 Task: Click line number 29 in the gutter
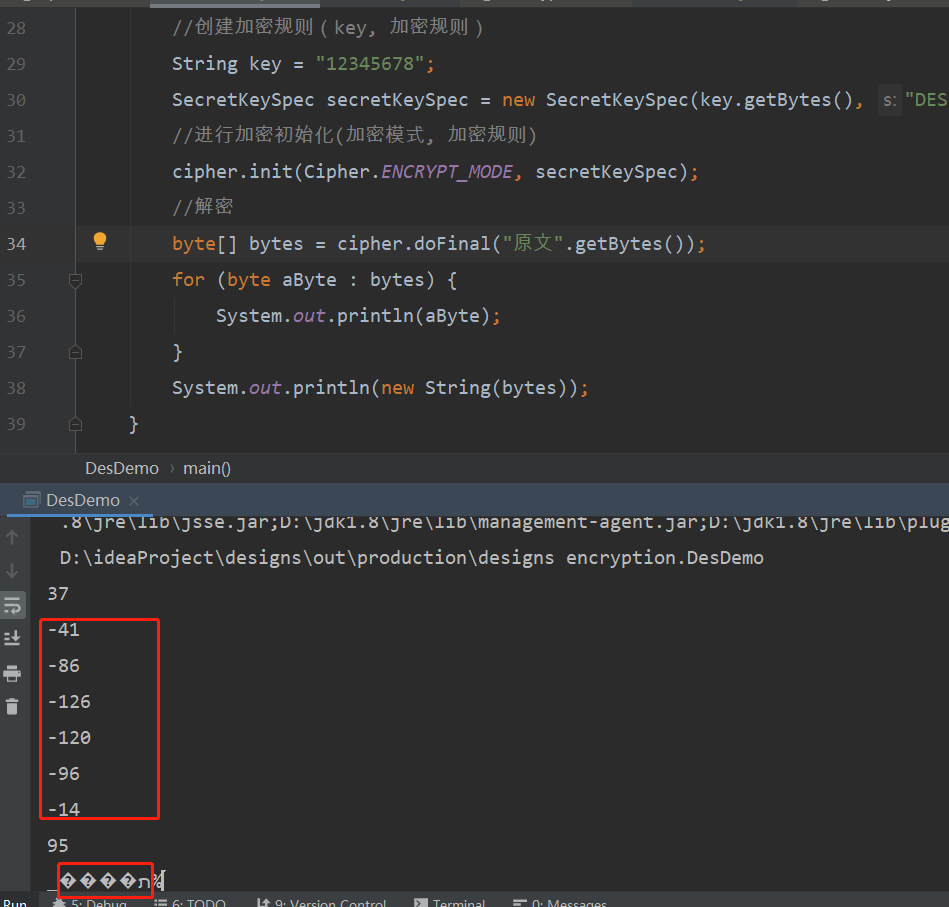tap(16, 64)
